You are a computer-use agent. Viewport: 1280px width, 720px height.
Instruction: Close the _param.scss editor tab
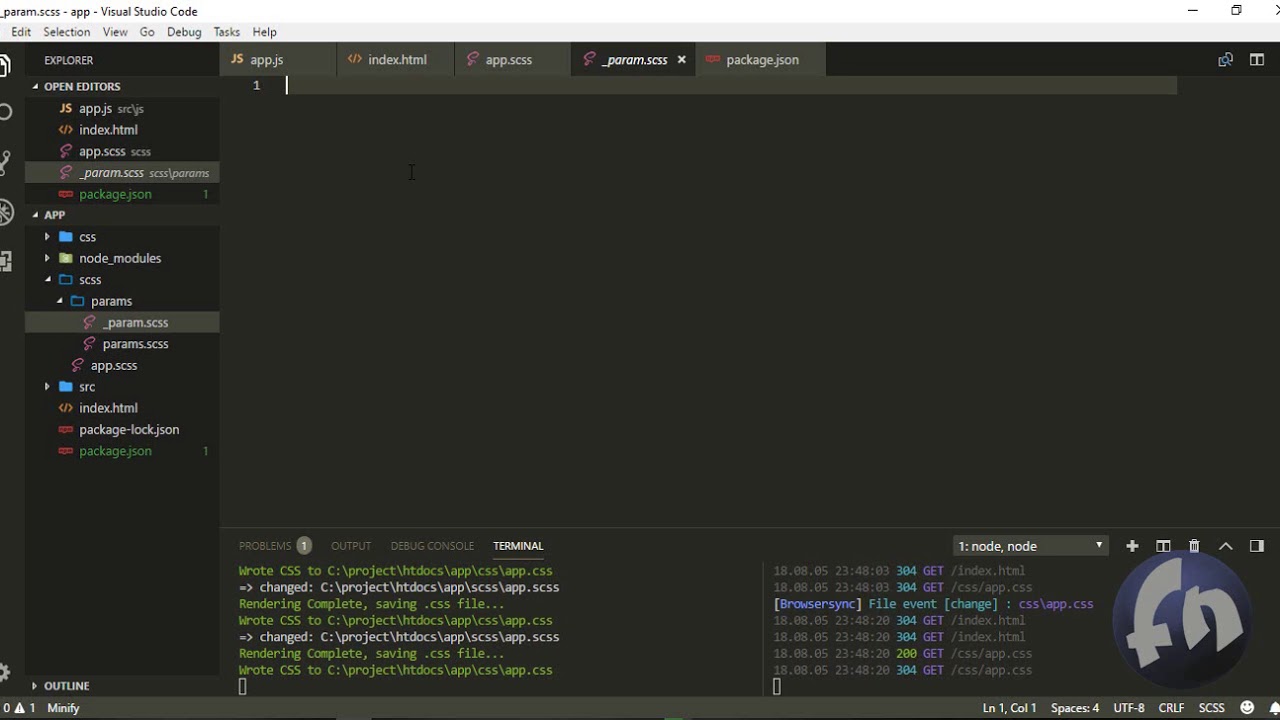(x=682, y=60)
